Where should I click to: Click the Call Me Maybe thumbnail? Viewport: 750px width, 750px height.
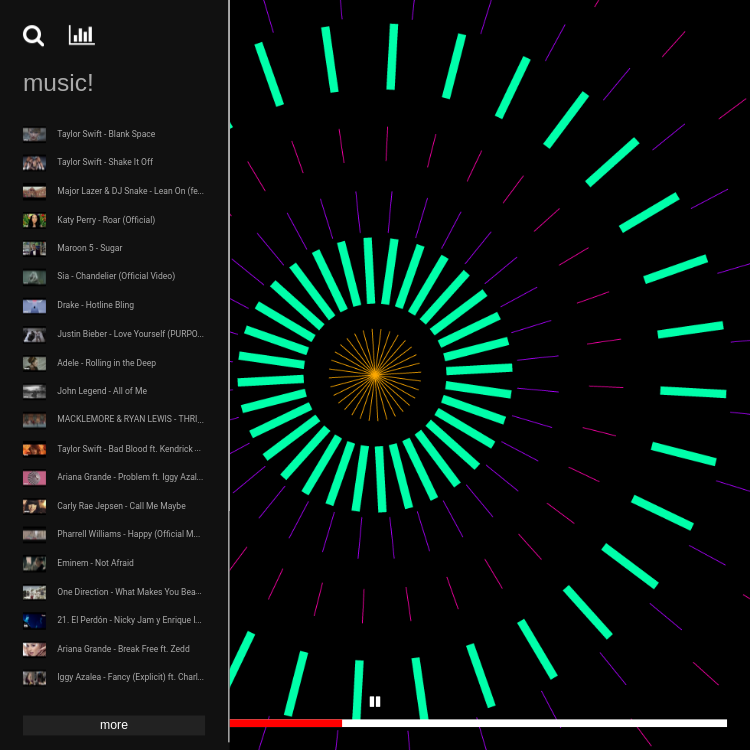(34, 507)
